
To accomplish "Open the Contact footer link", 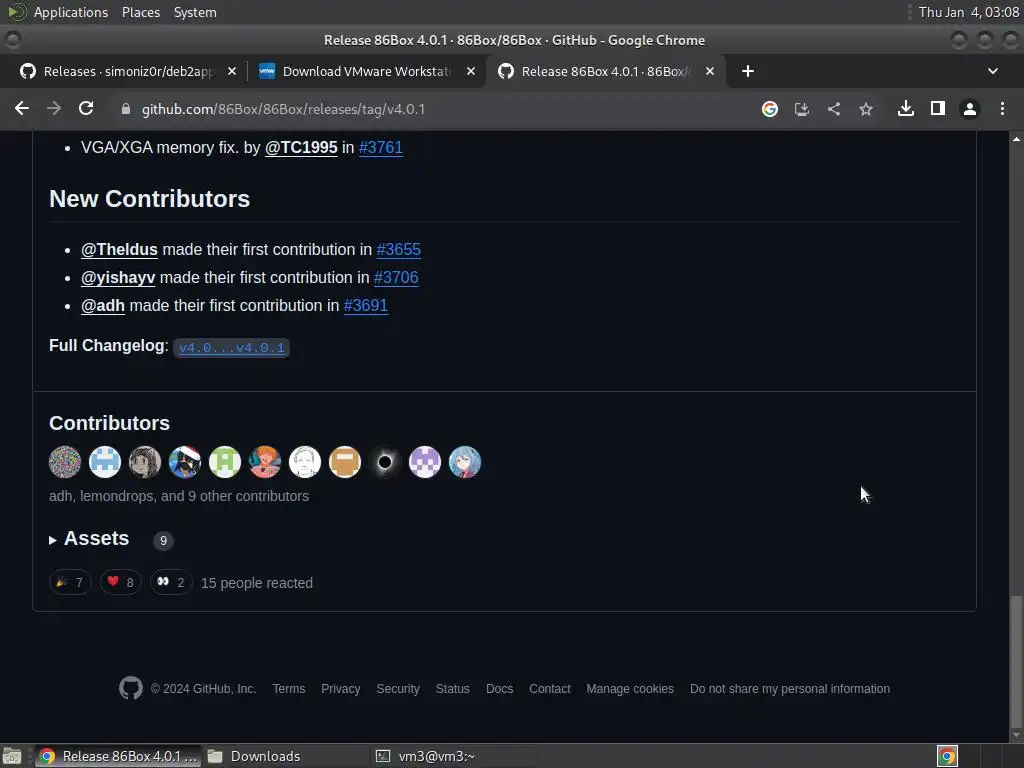I will click(550, 689).
